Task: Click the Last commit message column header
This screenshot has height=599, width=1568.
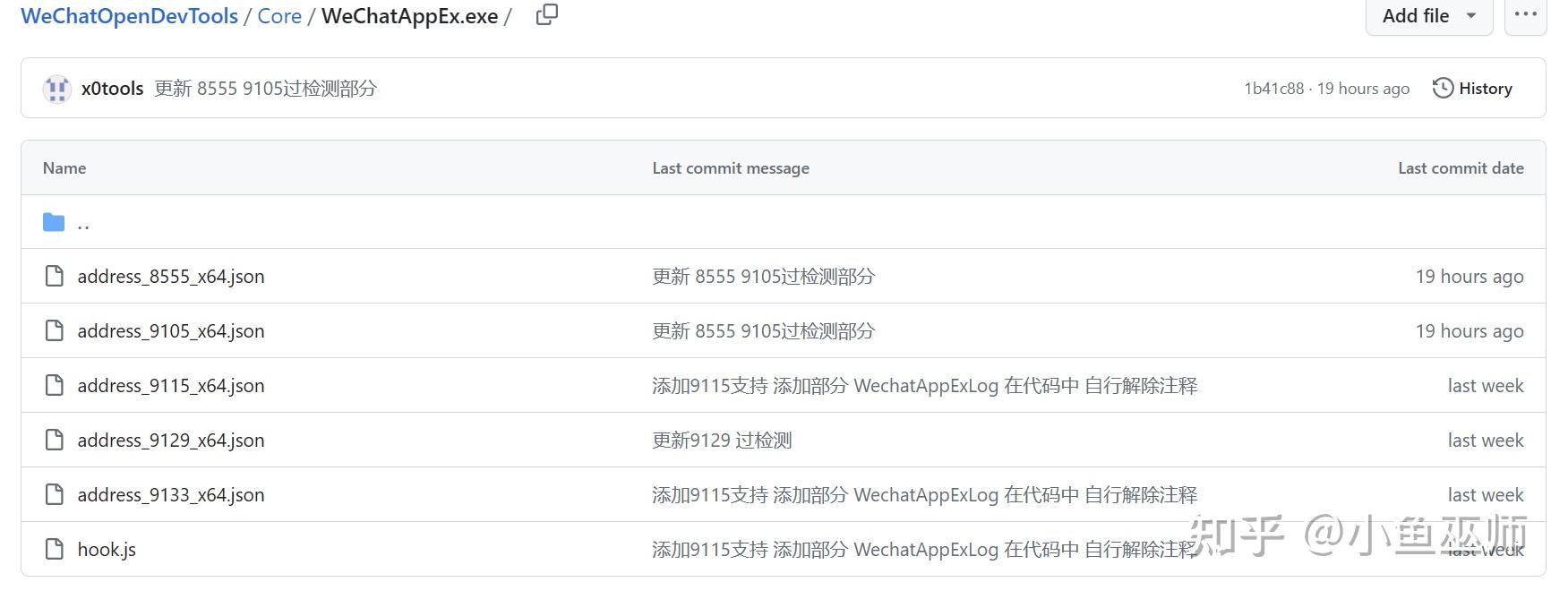Action: (x=731, y=168)
